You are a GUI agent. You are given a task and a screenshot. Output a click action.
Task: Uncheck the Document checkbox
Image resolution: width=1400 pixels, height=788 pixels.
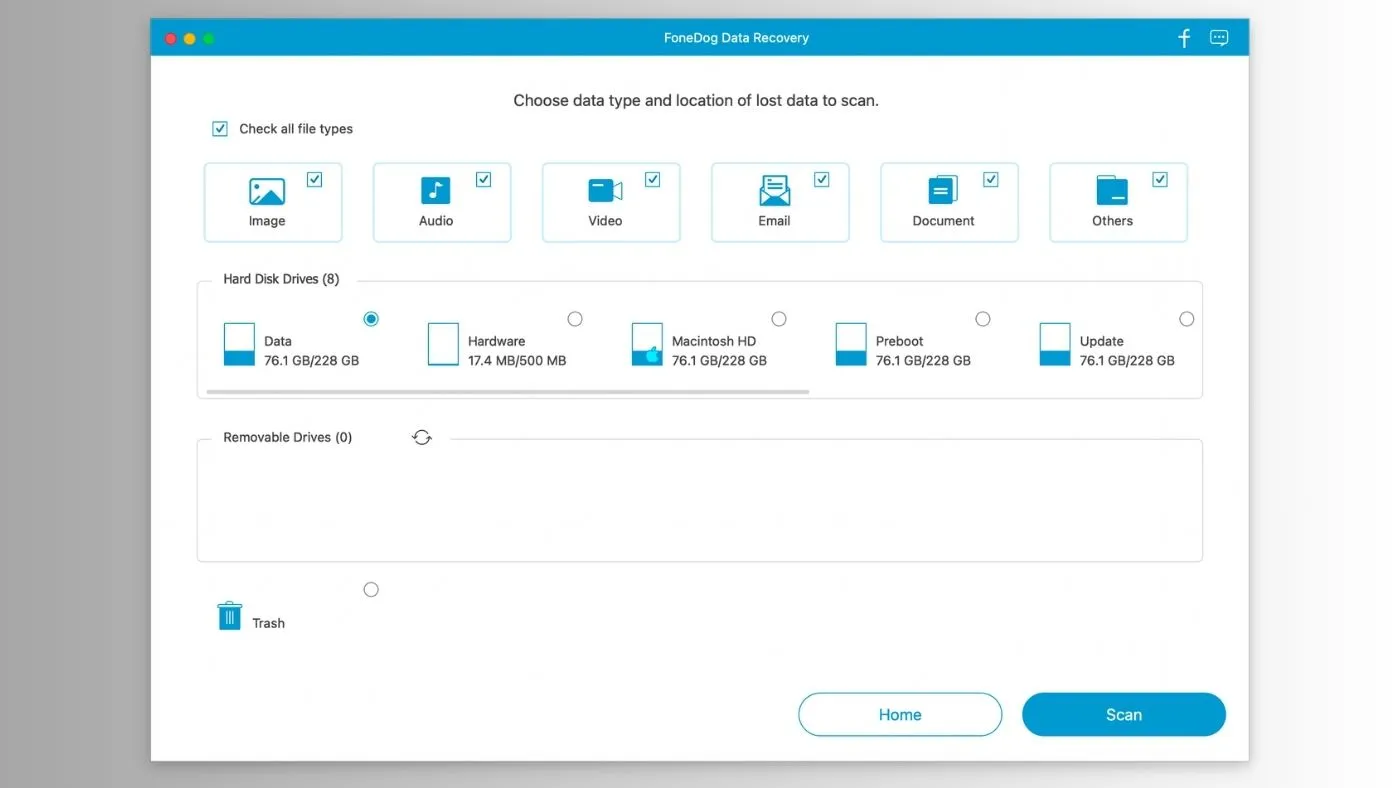(991, 180)
